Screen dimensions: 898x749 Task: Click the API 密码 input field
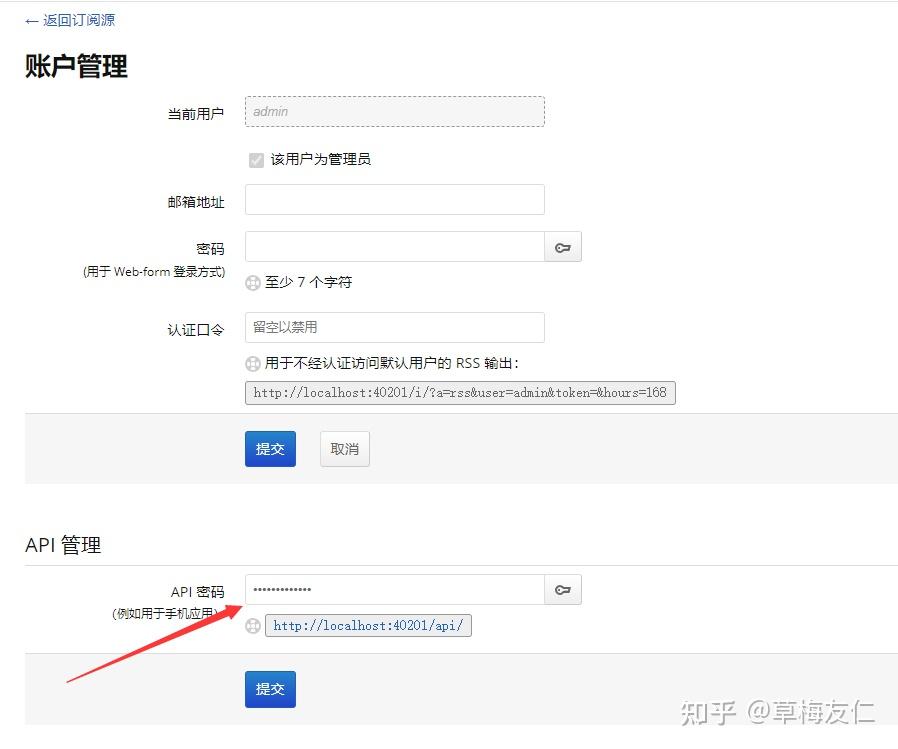point(394,590)
